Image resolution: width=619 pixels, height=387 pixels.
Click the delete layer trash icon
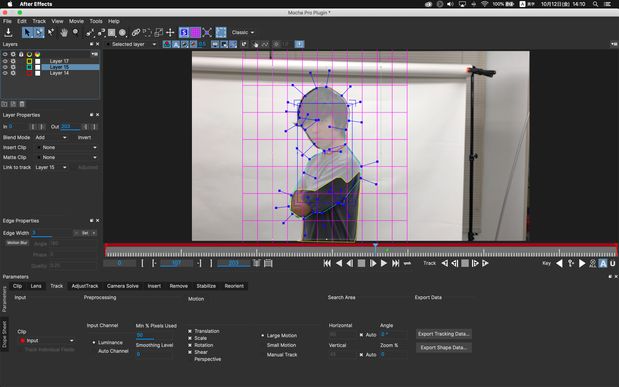pyautogui.click(x=22, y=104)
